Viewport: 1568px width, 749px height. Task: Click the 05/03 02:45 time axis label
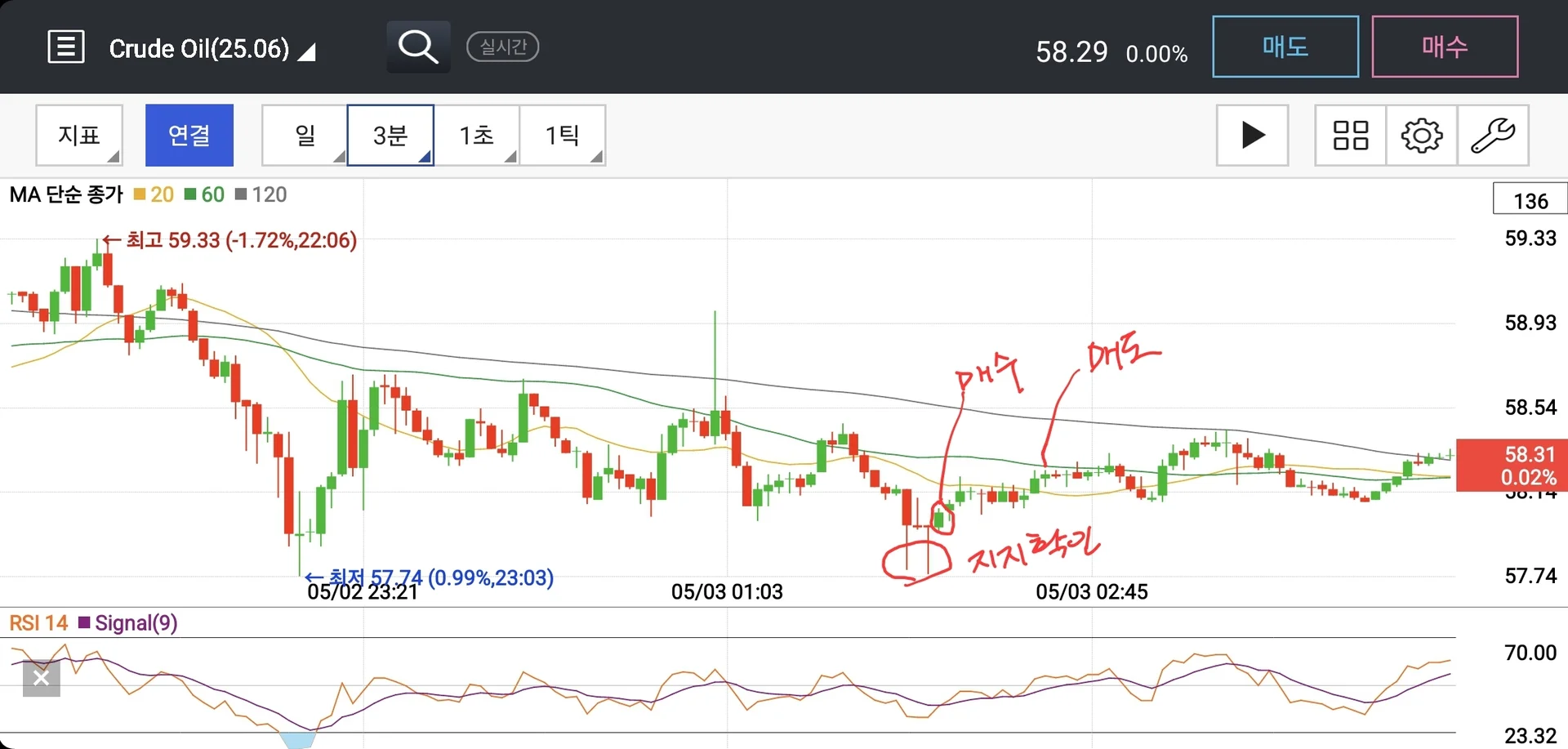[x=1092, y=591]
